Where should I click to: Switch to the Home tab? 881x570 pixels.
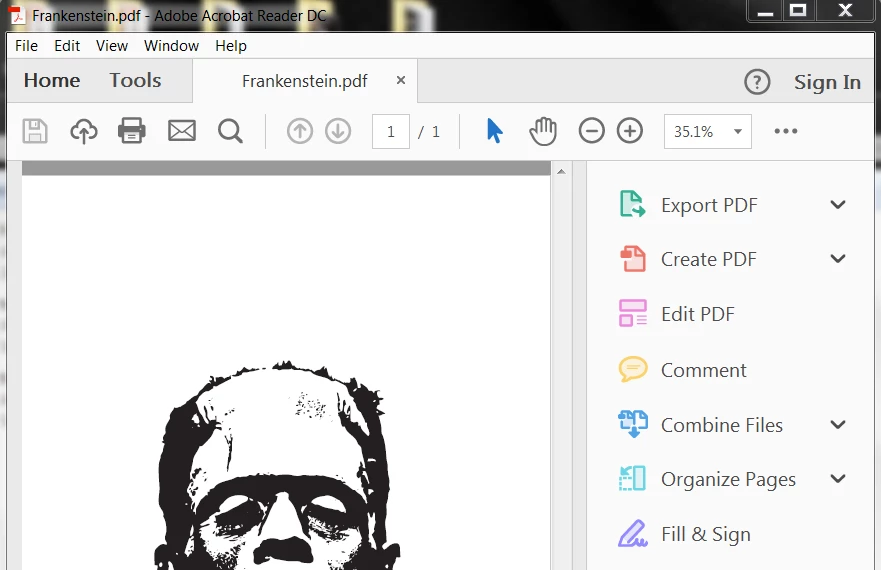[x=52, y=80]
